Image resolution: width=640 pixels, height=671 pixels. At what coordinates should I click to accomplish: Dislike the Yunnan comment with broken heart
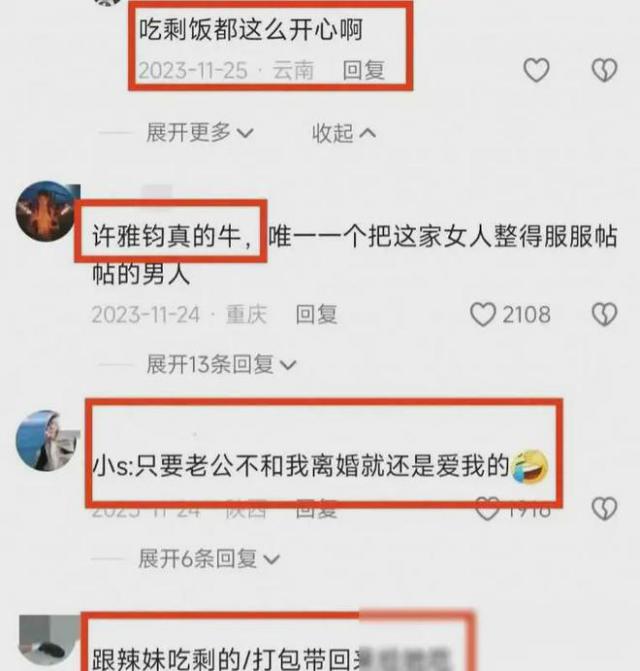(604, 70)
